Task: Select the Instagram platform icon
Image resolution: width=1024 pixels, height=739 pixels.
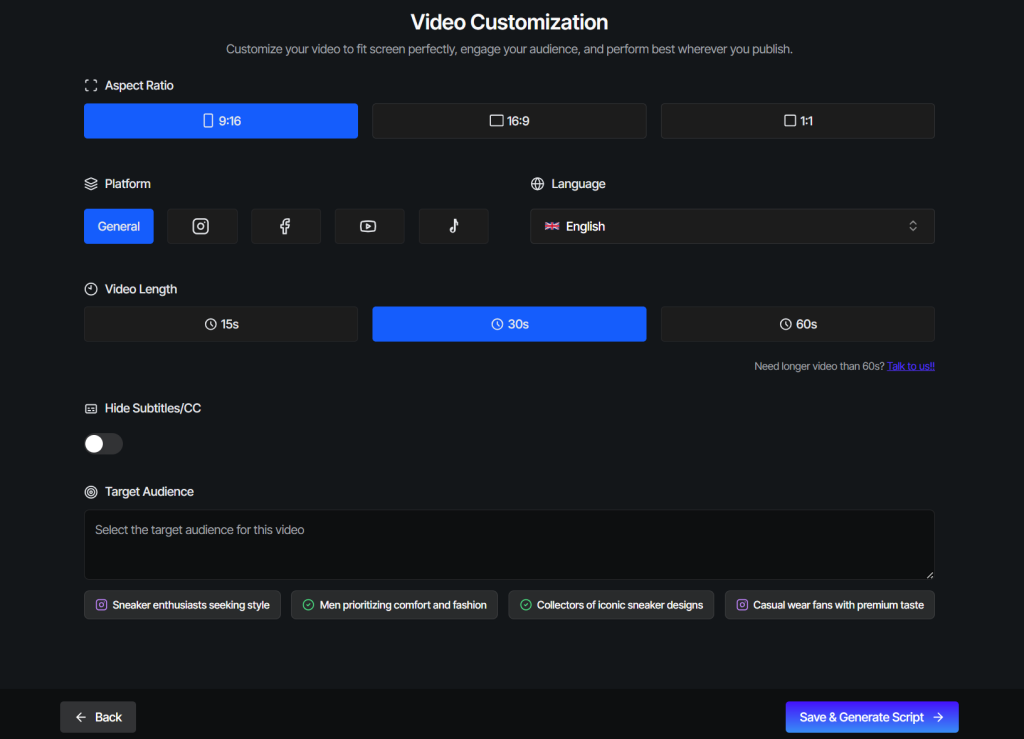Action: (x=202, y=227)
